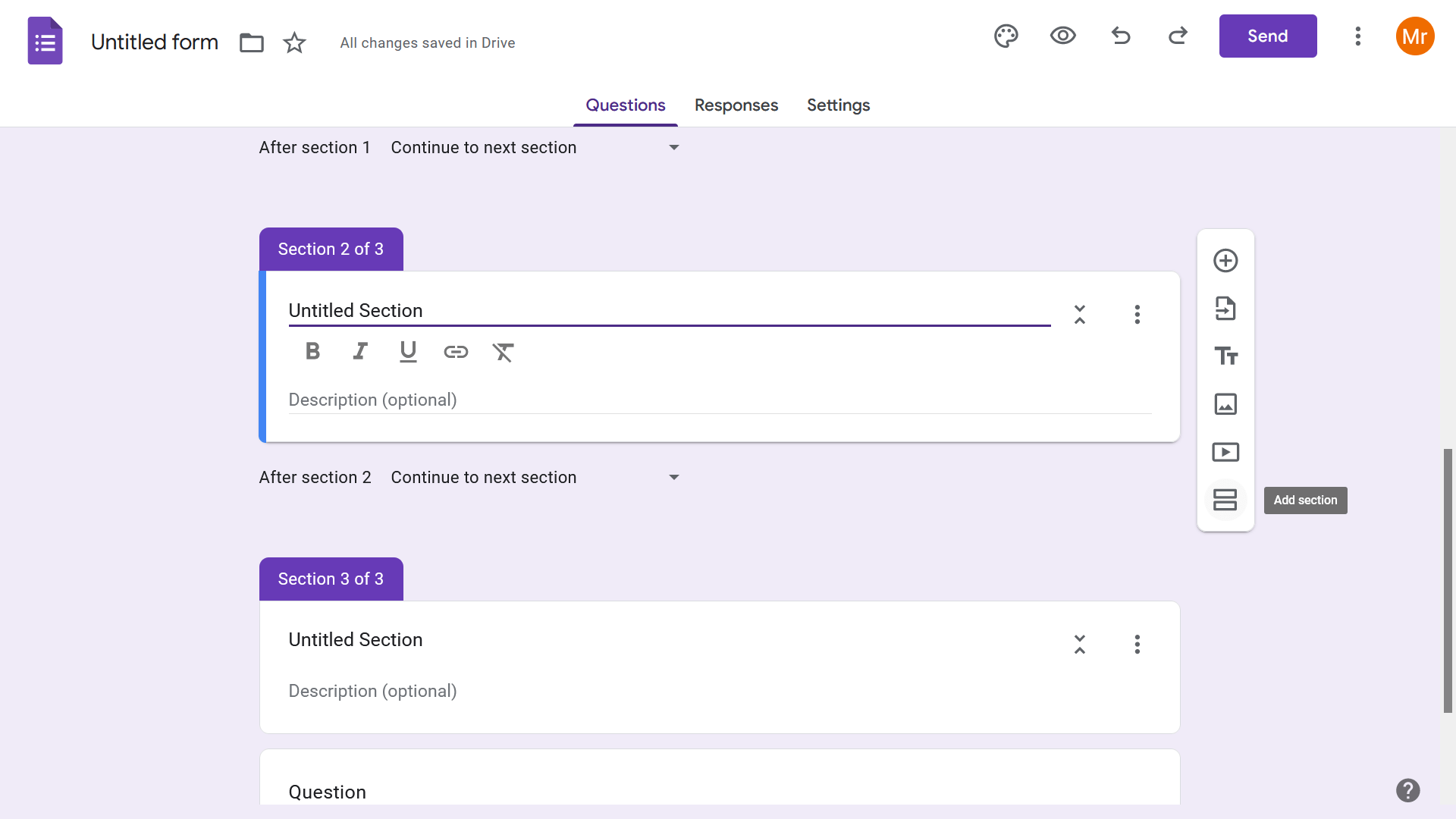
Task: Click the Redo arrow icon
Action: pos(1178,36)
